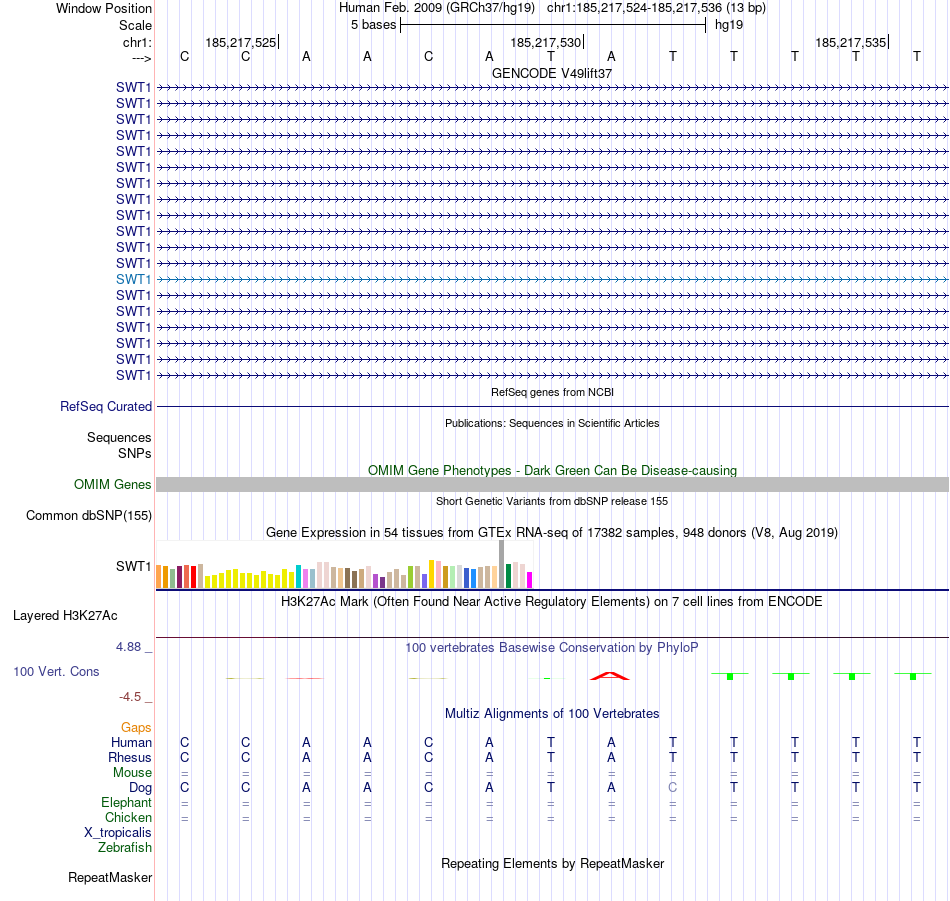Click the Layered H3K27Ac track label

65,616
